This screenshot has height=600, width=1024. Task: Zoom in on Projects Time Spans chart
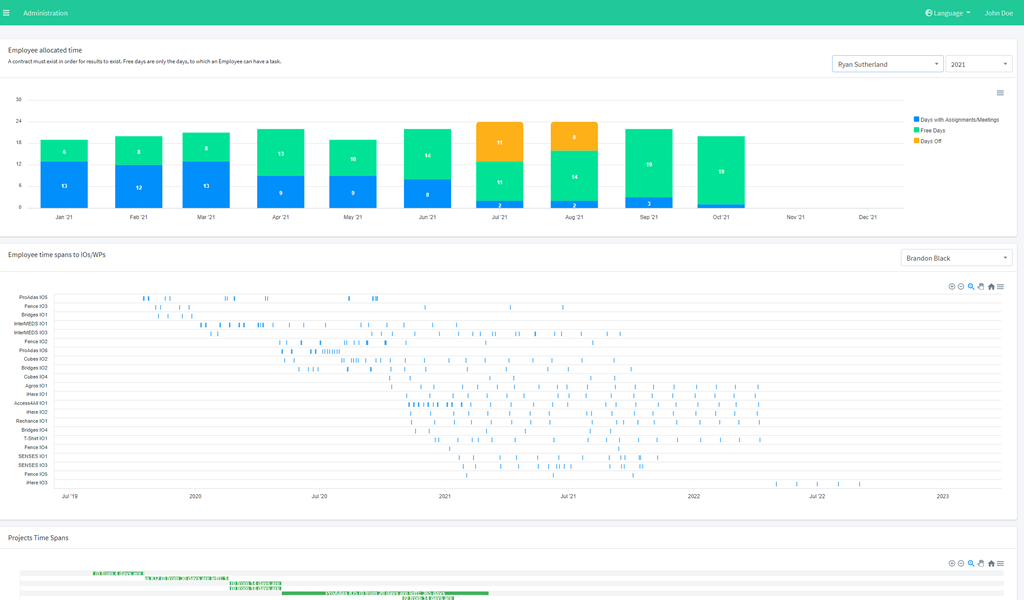(x=951, y=564)
